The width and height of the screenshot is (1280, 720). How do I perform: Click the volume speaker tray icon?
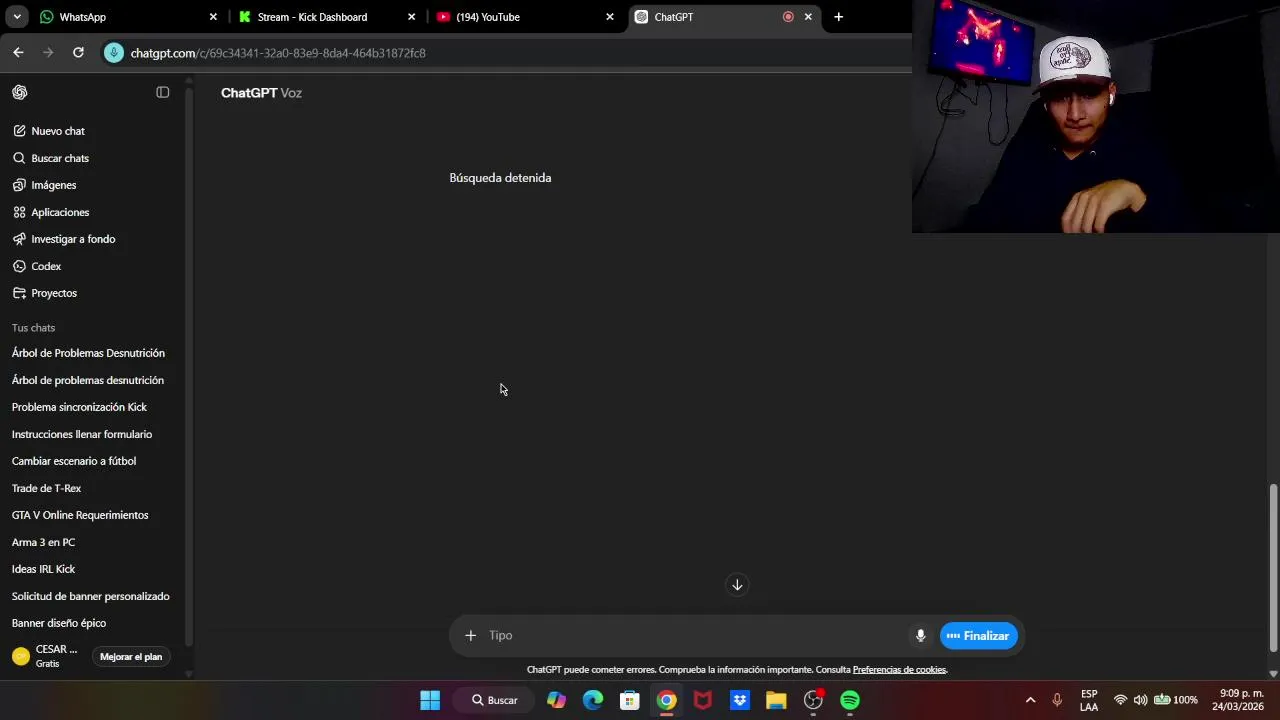click(1140, 700)
